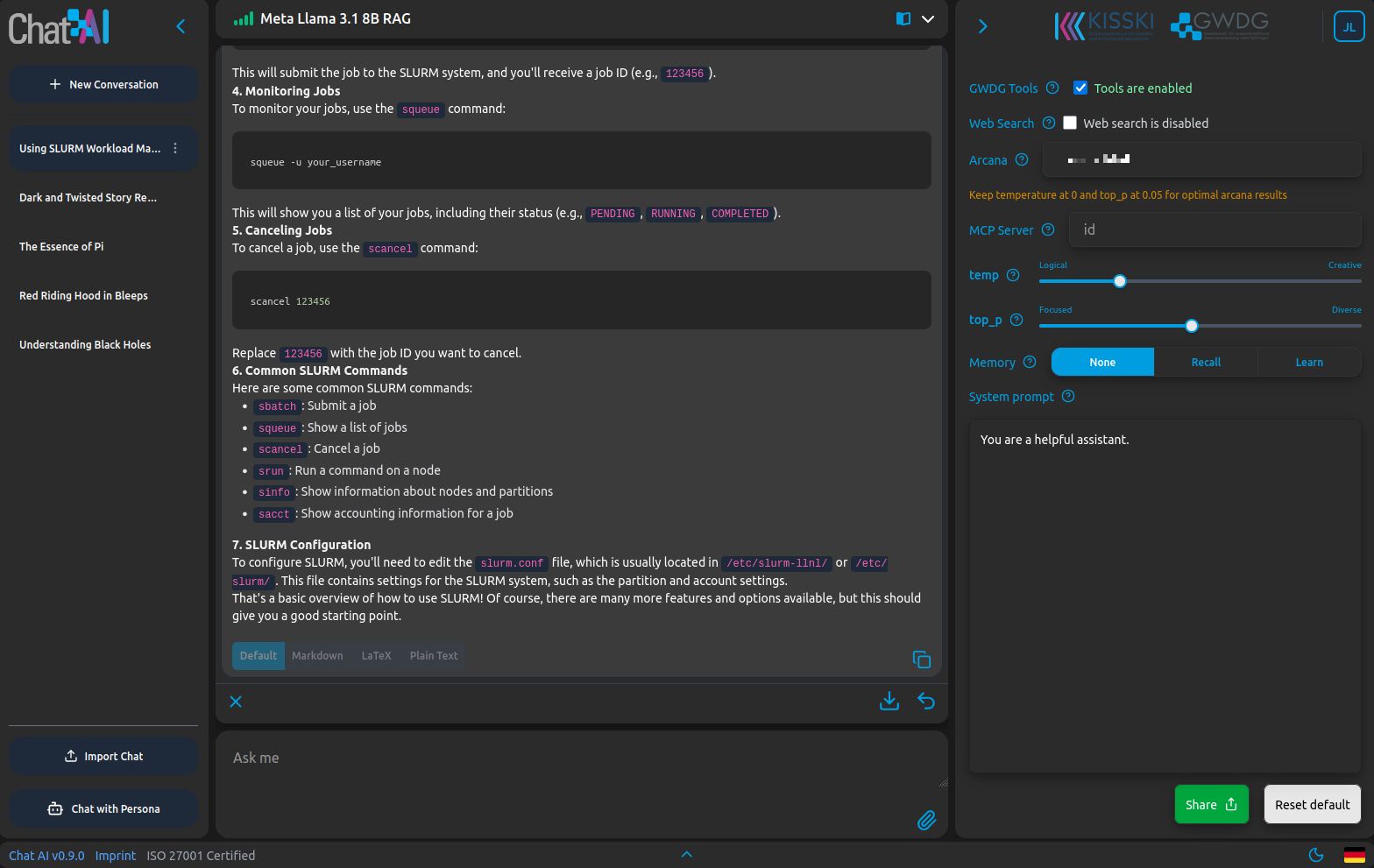Clear the chat with the X icon

coord(236,702)
